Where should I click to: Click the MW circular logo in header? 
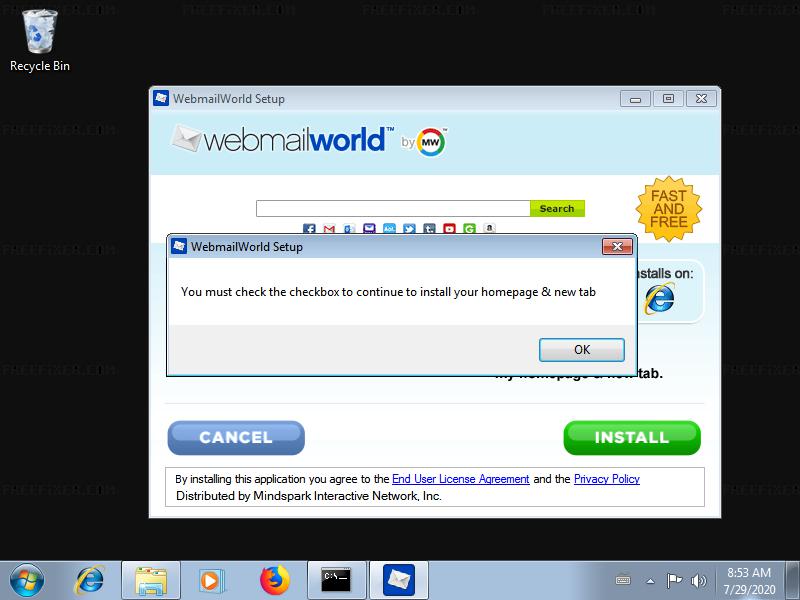(x=431, y=142)
